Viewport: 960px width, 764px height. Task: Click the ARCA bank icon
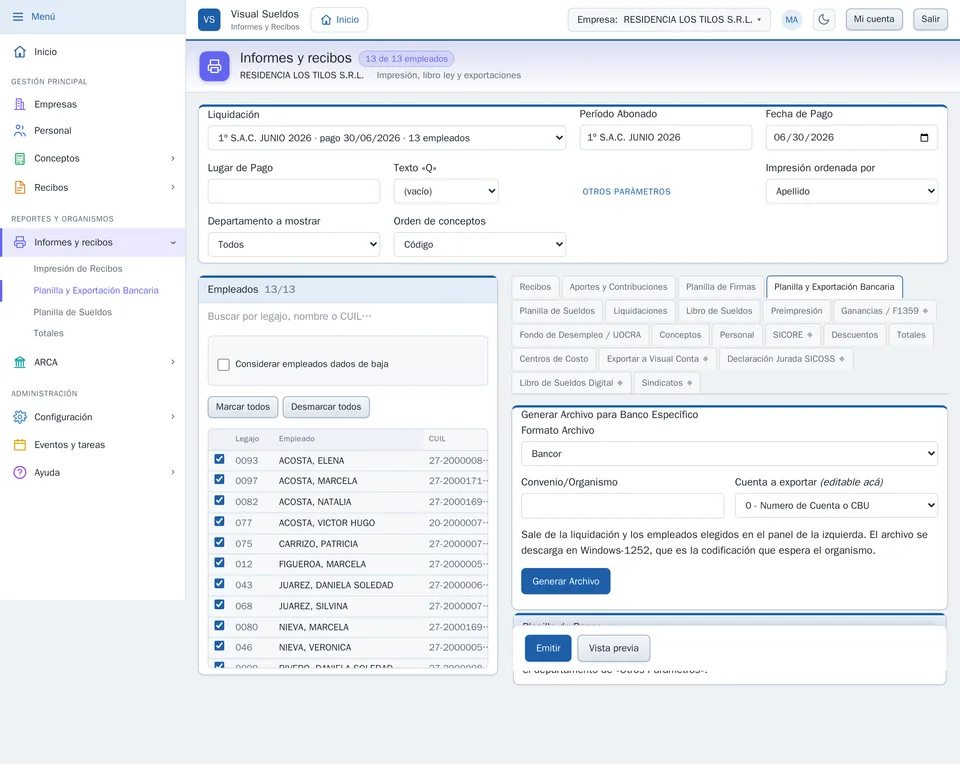(20, 362)
